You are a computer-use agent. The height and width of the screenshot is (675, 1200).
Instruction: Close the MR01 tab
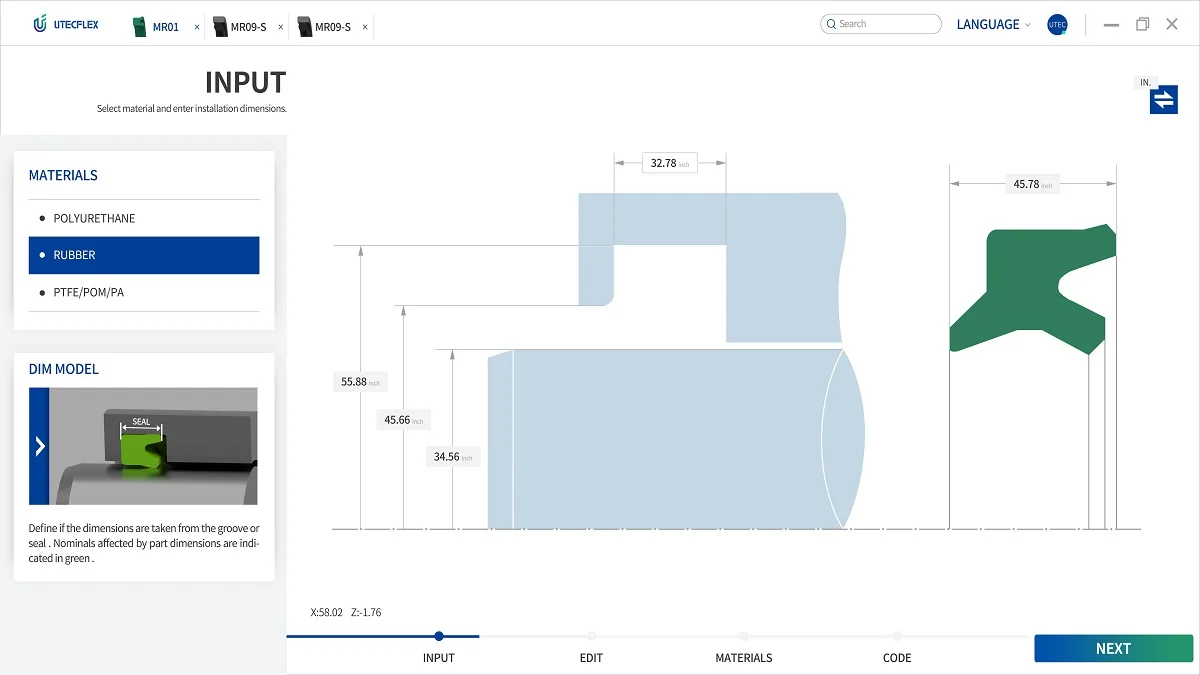(x=196, y=28)
